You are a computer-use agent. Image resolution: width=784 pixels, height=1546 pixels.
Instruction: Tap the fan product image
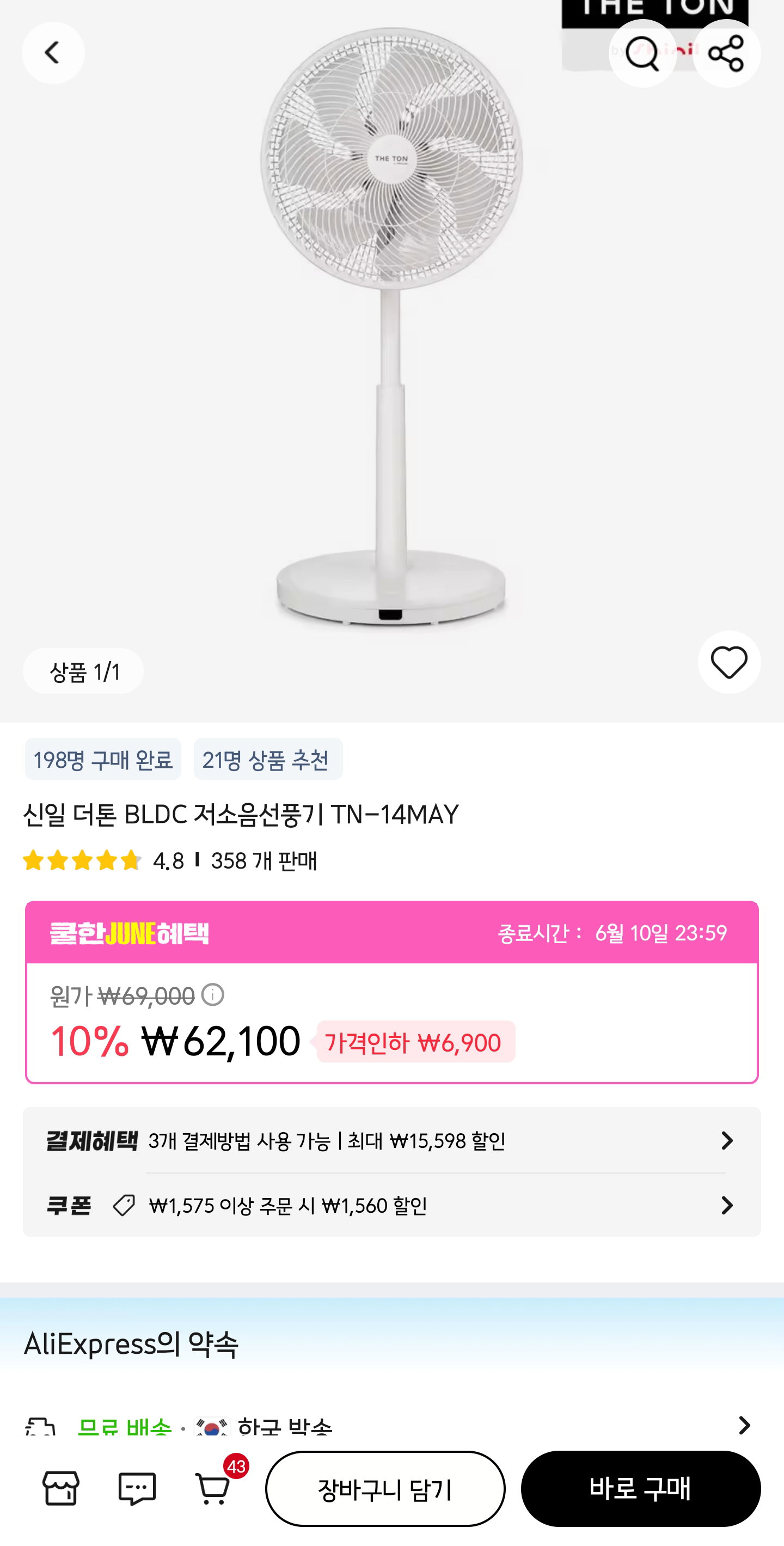point(391,330)
